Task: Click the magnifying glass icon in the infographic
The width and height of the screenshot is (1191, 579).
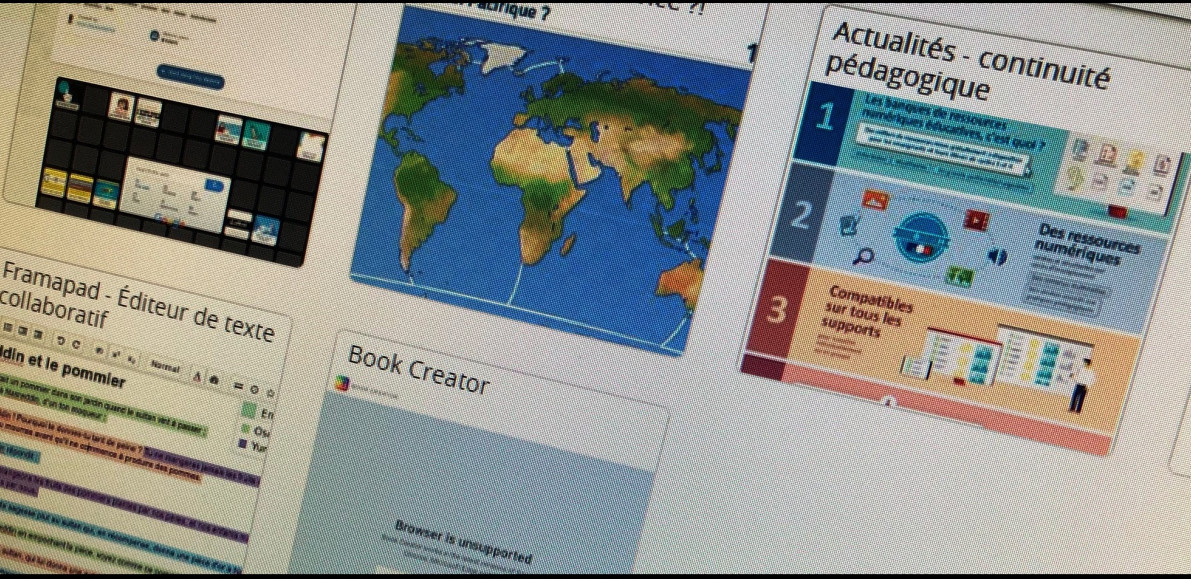Action: (862, 257)
